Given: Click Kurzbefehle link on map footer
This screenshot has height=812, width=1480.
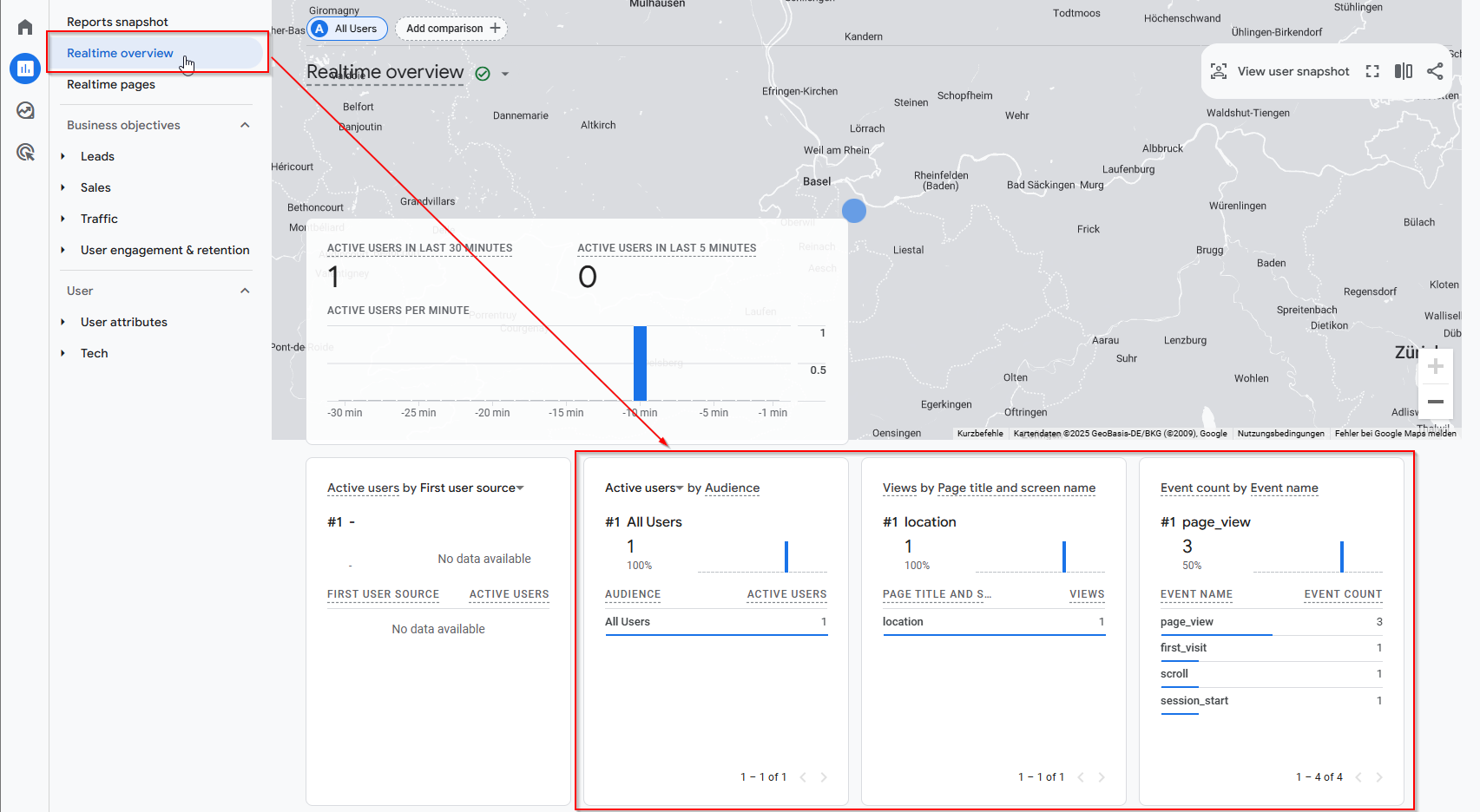Looking at the screenshot, I should 980,433.
